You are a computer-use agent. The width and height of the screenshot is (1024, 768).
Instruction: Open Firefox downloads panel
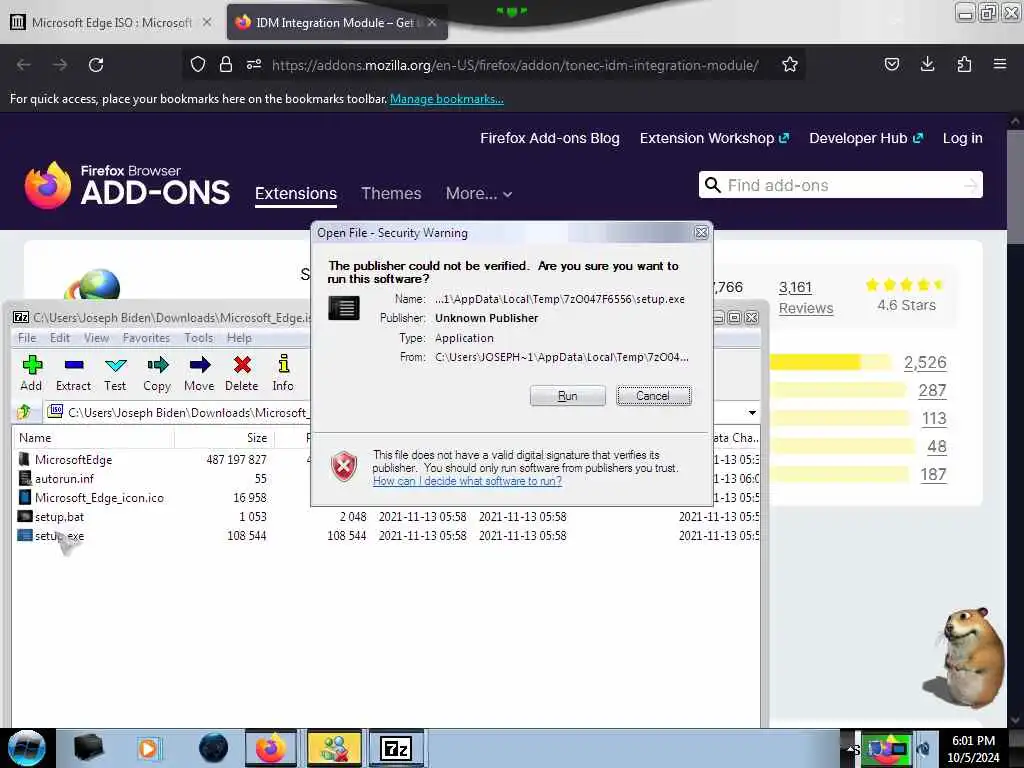pos(927,64)
